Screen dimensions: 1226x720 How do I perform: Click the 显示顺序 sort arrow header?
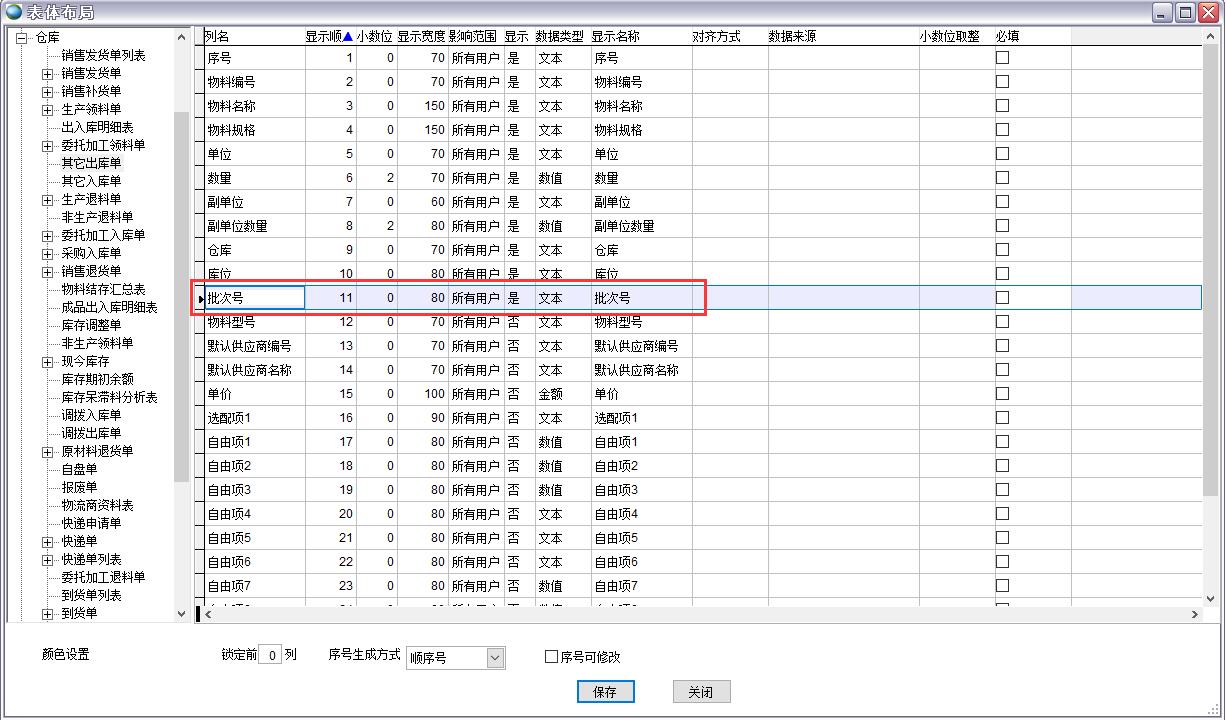tap(347, 37)
